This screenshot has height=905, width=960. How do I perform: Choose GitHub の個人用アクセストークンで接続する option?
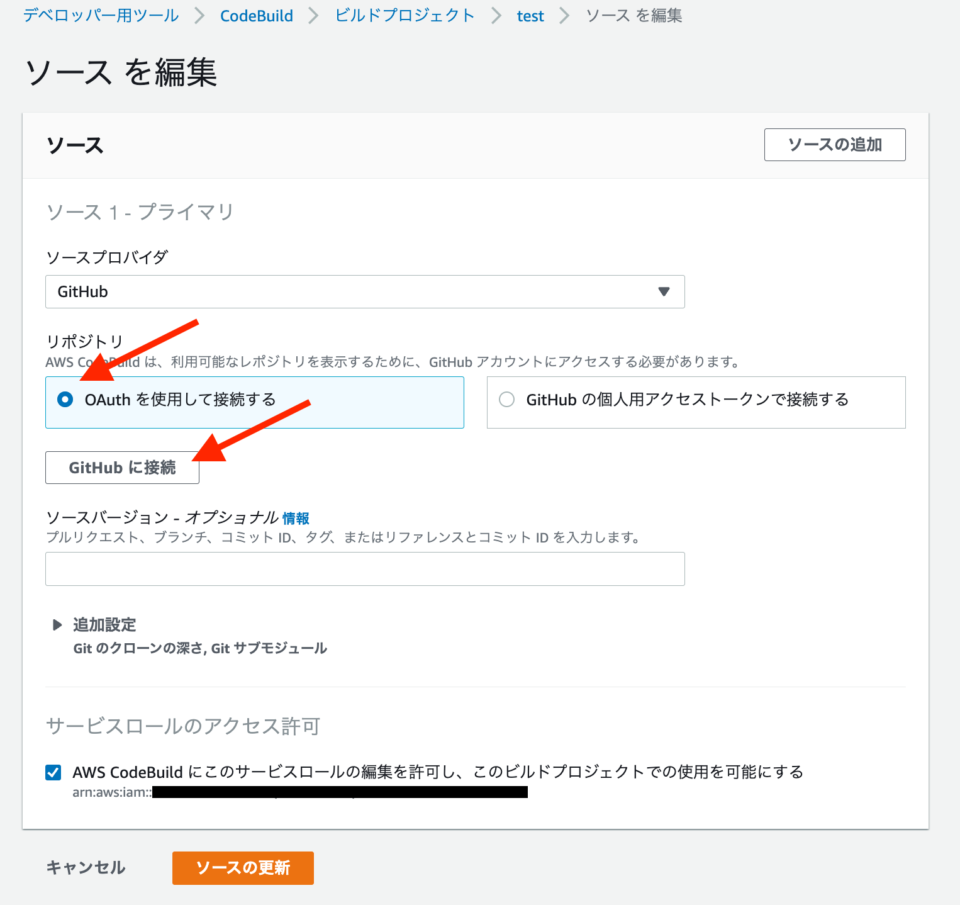pos(506,401)
